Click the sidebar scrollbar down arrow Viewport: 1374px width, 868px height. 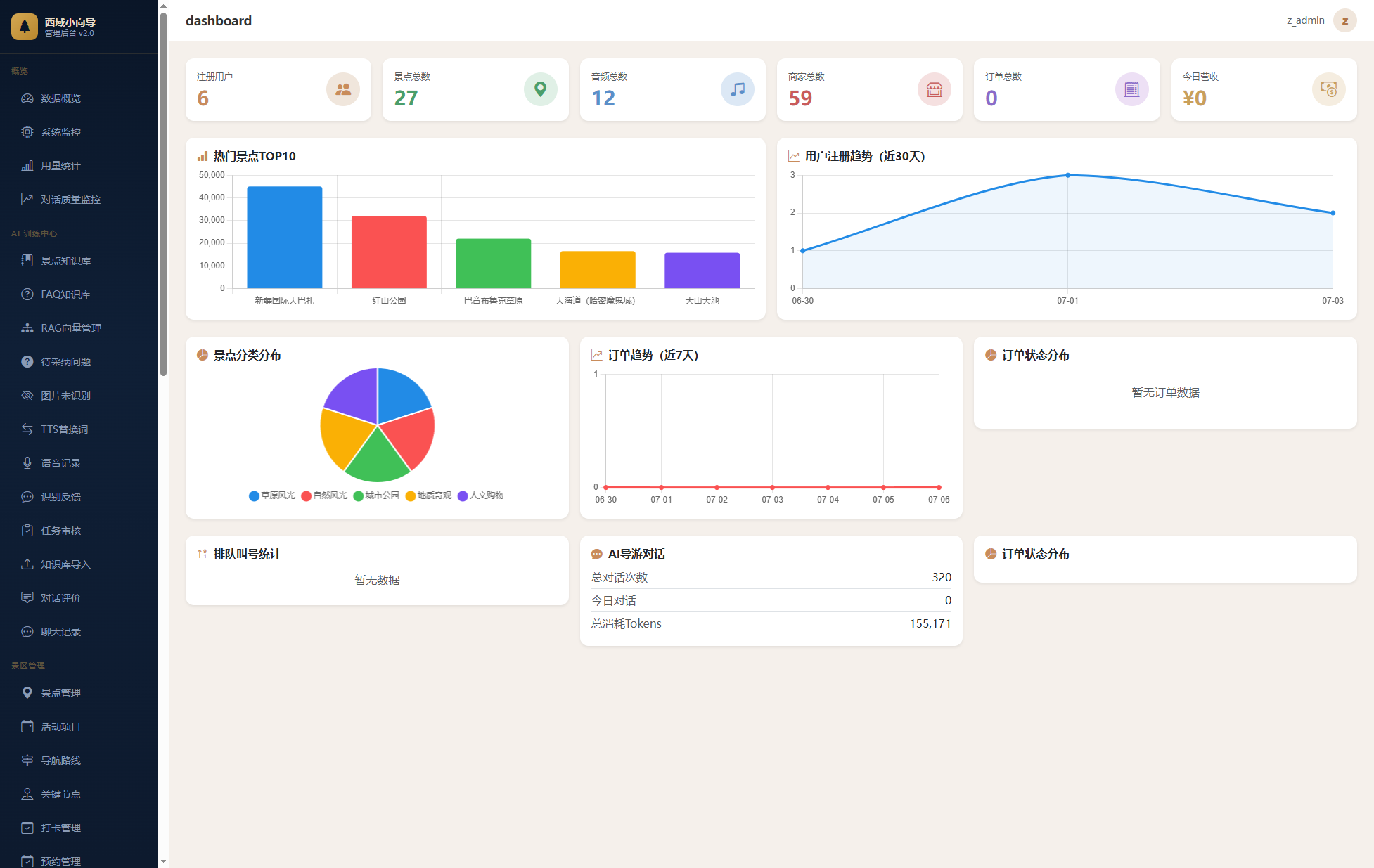click(163, 861)
